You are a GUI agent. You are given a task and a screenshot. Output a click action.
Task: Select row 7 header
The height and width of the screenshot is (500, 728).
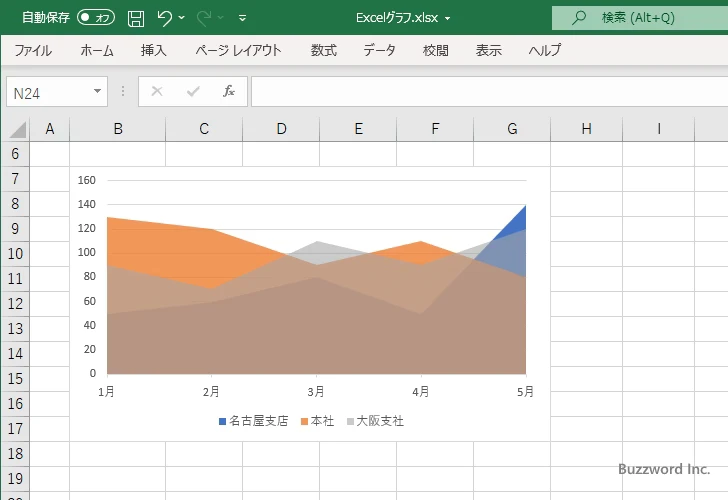pyautogui.click(x=15, y=179)
